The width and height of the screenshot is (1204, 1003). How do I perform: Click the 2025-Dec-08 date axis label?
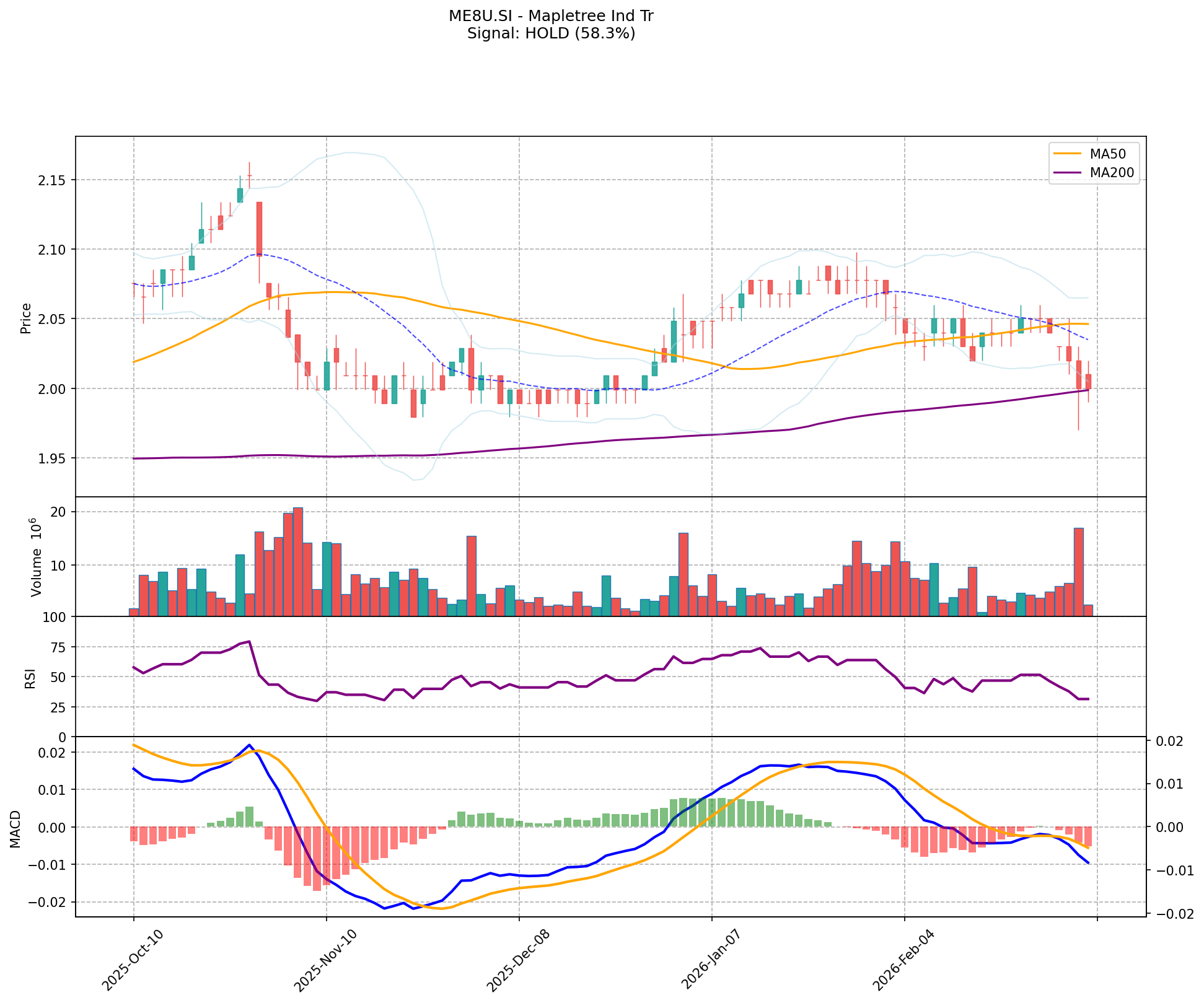517,960
